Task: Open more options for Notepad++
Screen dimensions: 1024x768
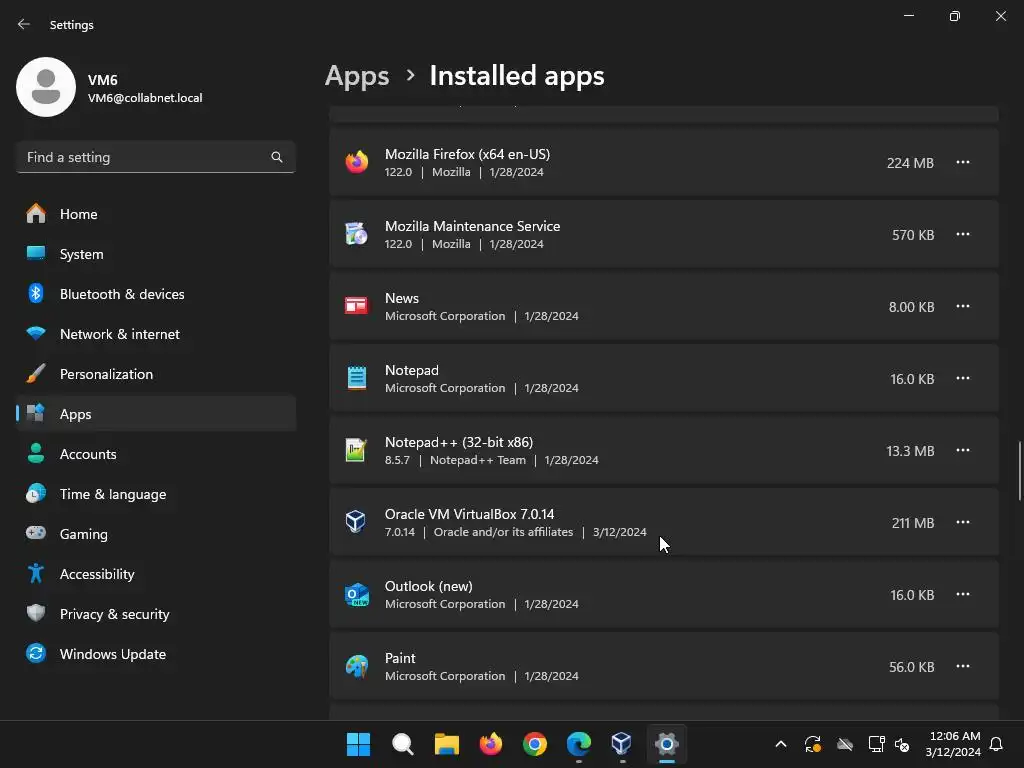Action: coord(962,450)
